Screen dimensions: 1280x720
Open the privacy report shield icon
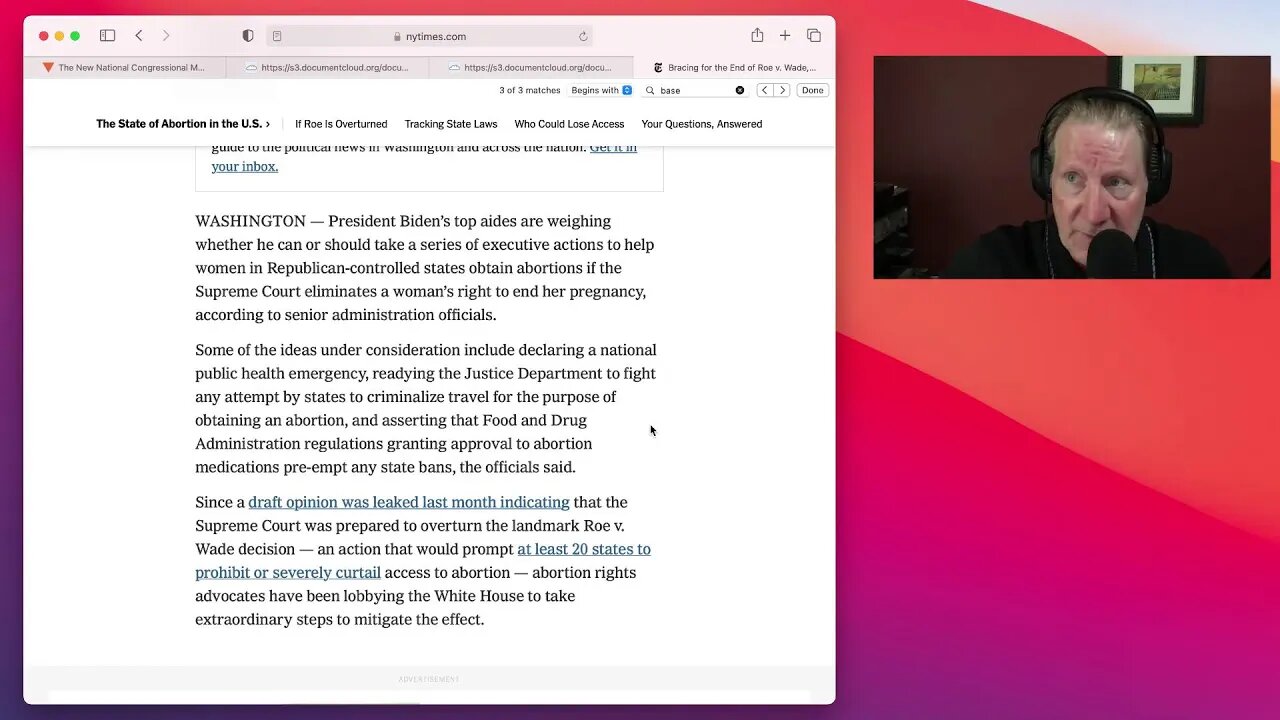click(x=248, y=36)
